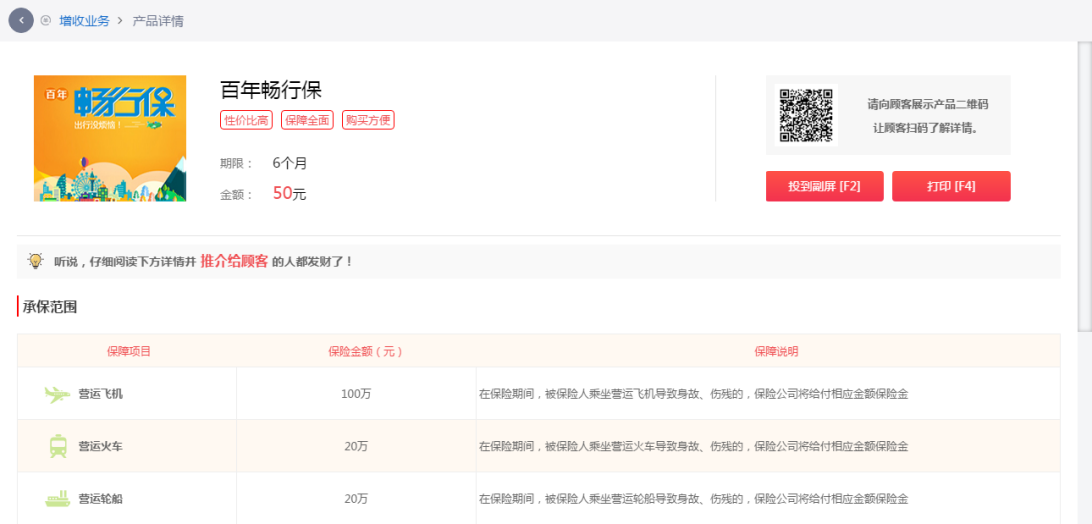The width and height of the screenshot is (1092, 524).
Task: Click the 请向顾客展示产品二维码 text
Action: tap(928, 105)
